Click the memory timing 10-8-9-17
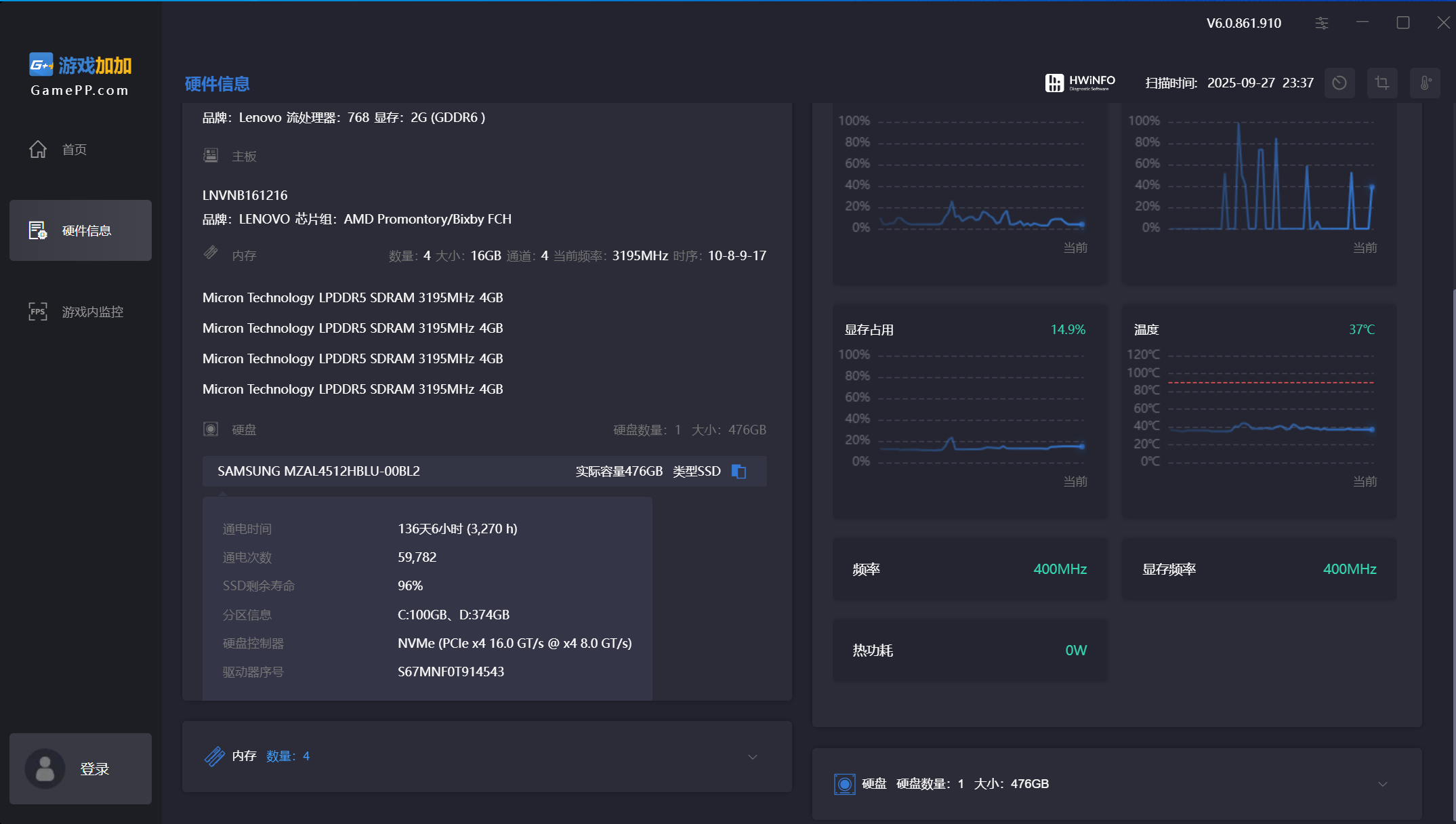This screenshot has width=1456, height=824. [737, 255]
